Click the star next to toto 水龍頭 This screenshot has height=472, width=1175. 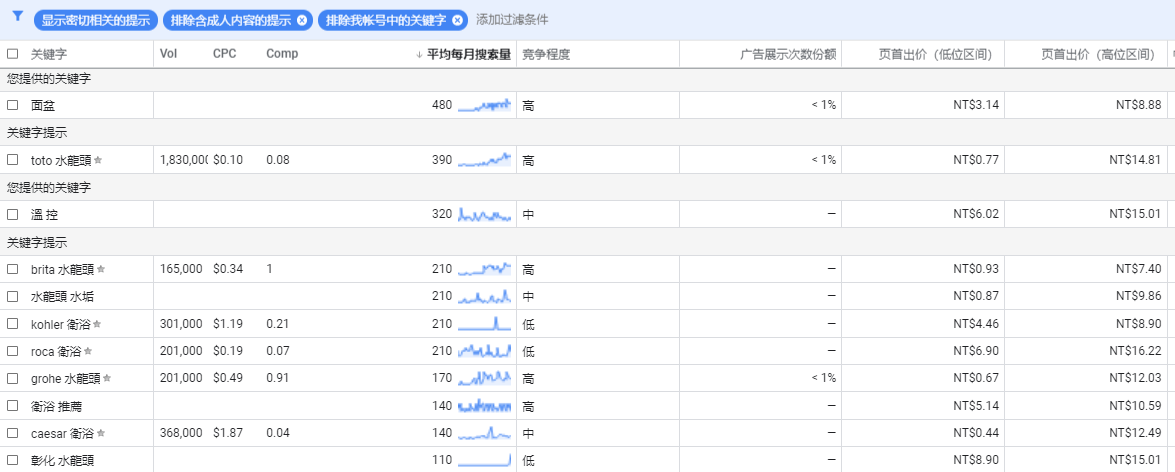pos(98,160)
